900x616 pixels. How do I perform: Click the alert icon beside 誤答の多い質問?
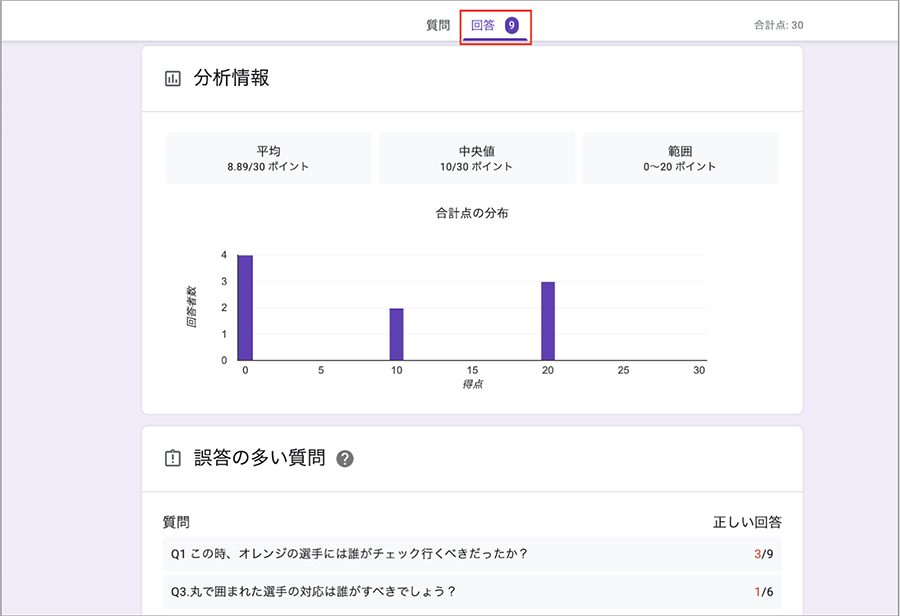coord(173,458)
